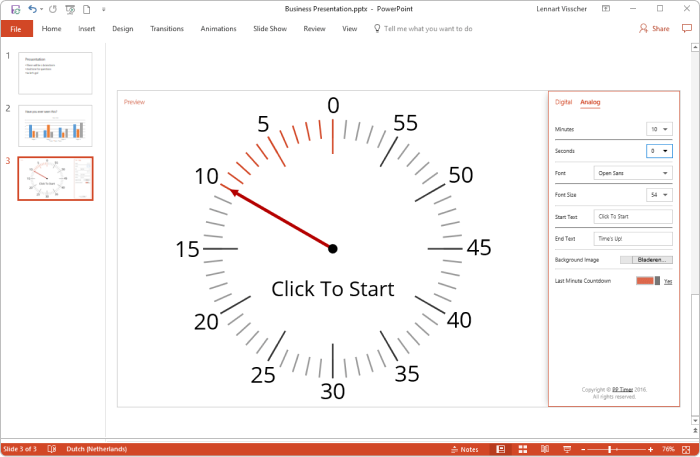The width and height of the screenshot is (700, 457).
Task: Switch to Reading View in status bar
Action: coord(545,449)
